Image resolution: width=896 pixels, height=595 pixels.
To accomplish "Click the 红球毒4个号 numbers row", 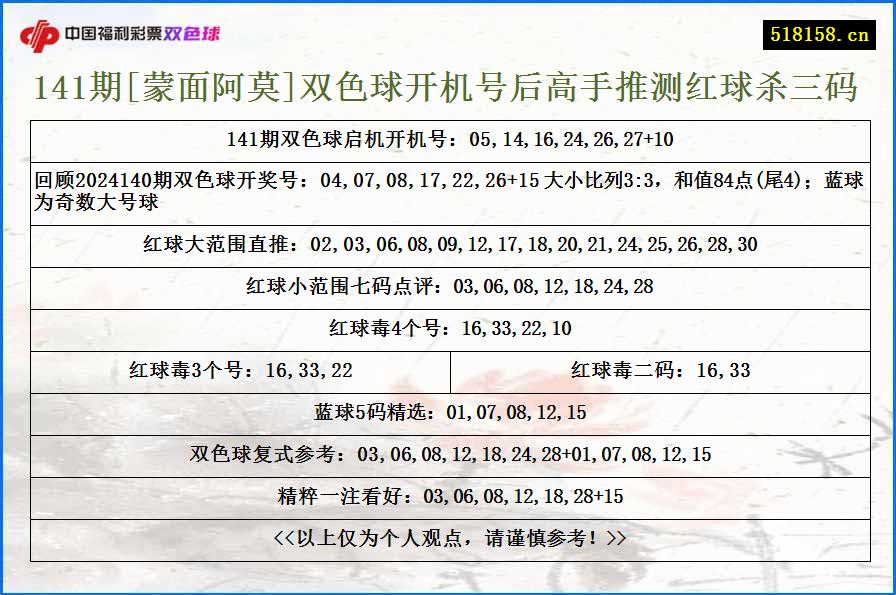I will (x=448, y=326).
